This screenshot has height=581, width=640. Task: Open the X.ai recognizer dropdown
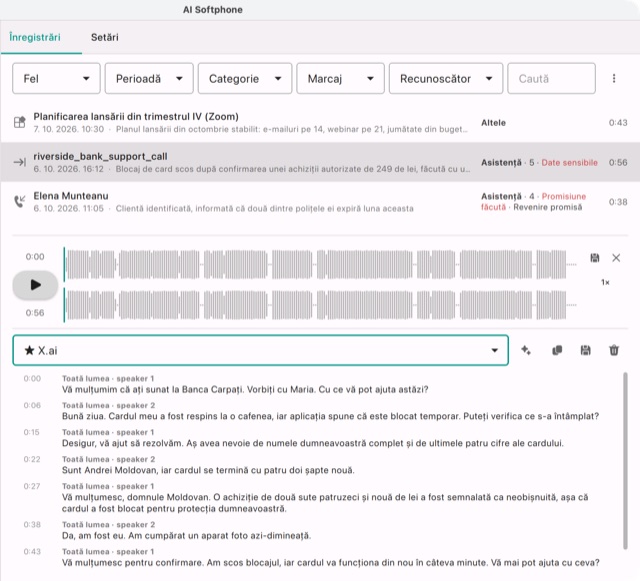click(260, 350)
